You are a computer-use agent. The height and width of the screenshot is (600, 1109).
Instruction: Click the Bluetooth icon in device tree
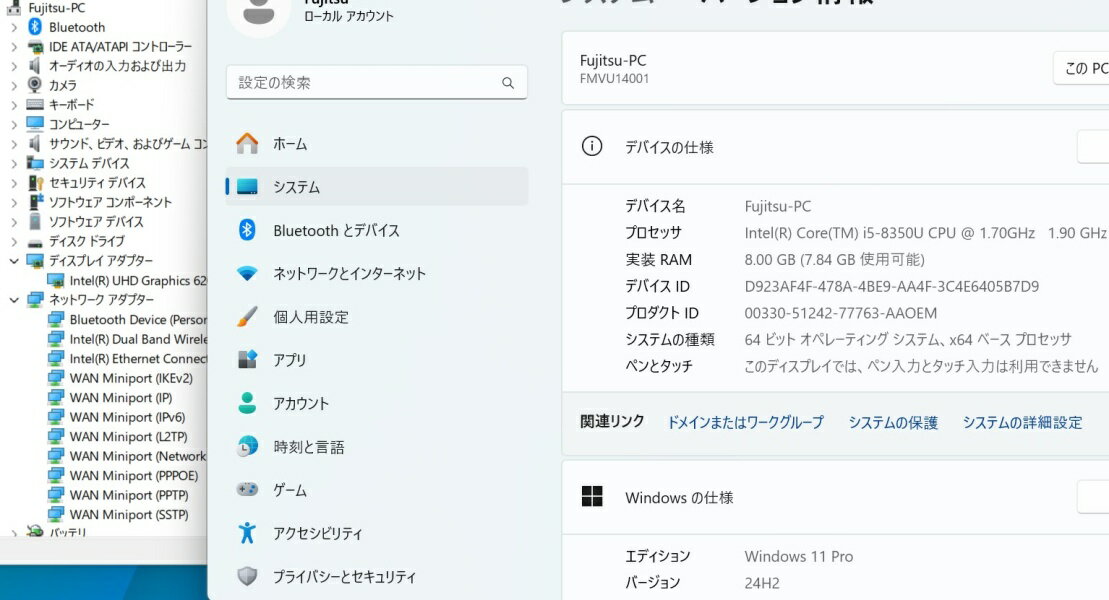[x=35, y=27]
